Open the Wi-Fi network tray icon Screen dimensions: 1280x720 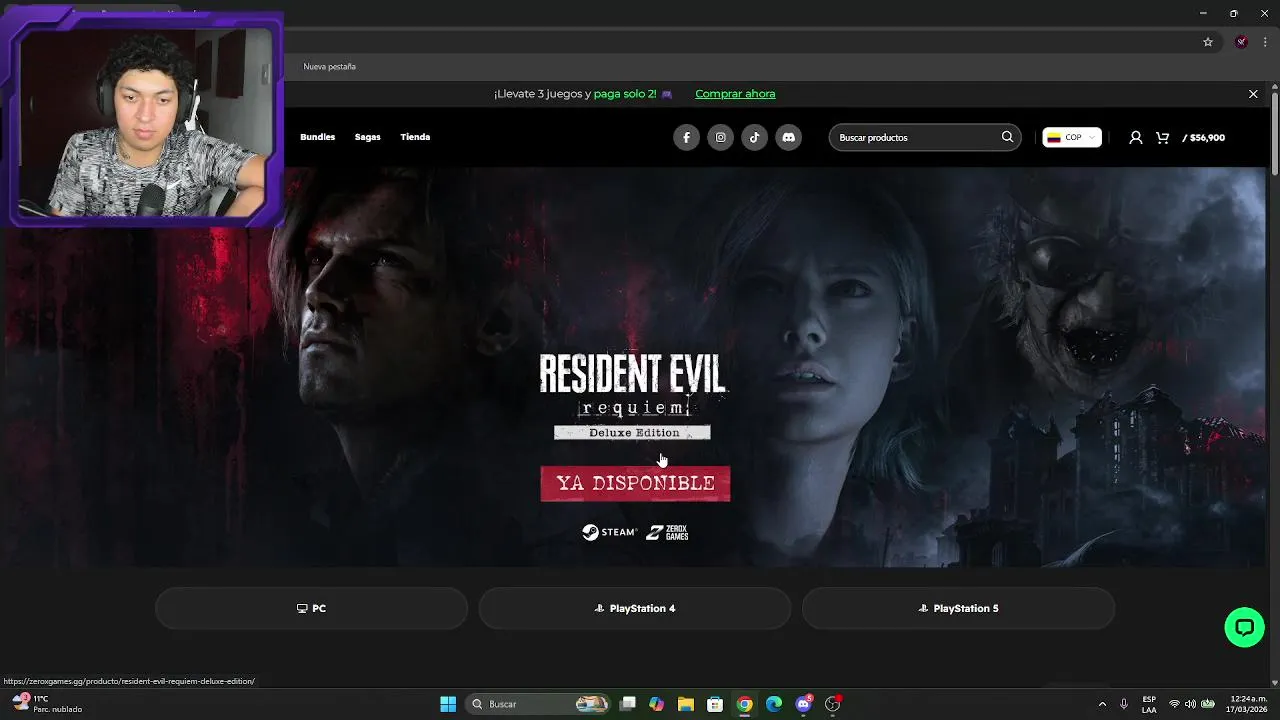pos(1174,704)
